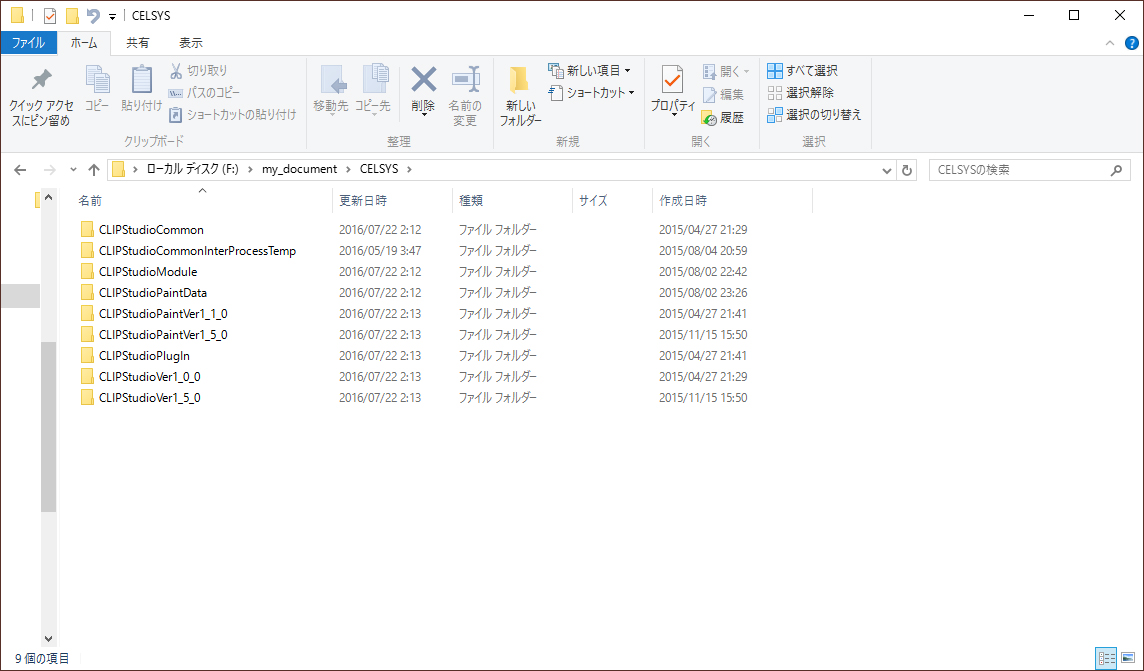Click 切り取り (Cut) scissors icon

(x=176, y=71)
